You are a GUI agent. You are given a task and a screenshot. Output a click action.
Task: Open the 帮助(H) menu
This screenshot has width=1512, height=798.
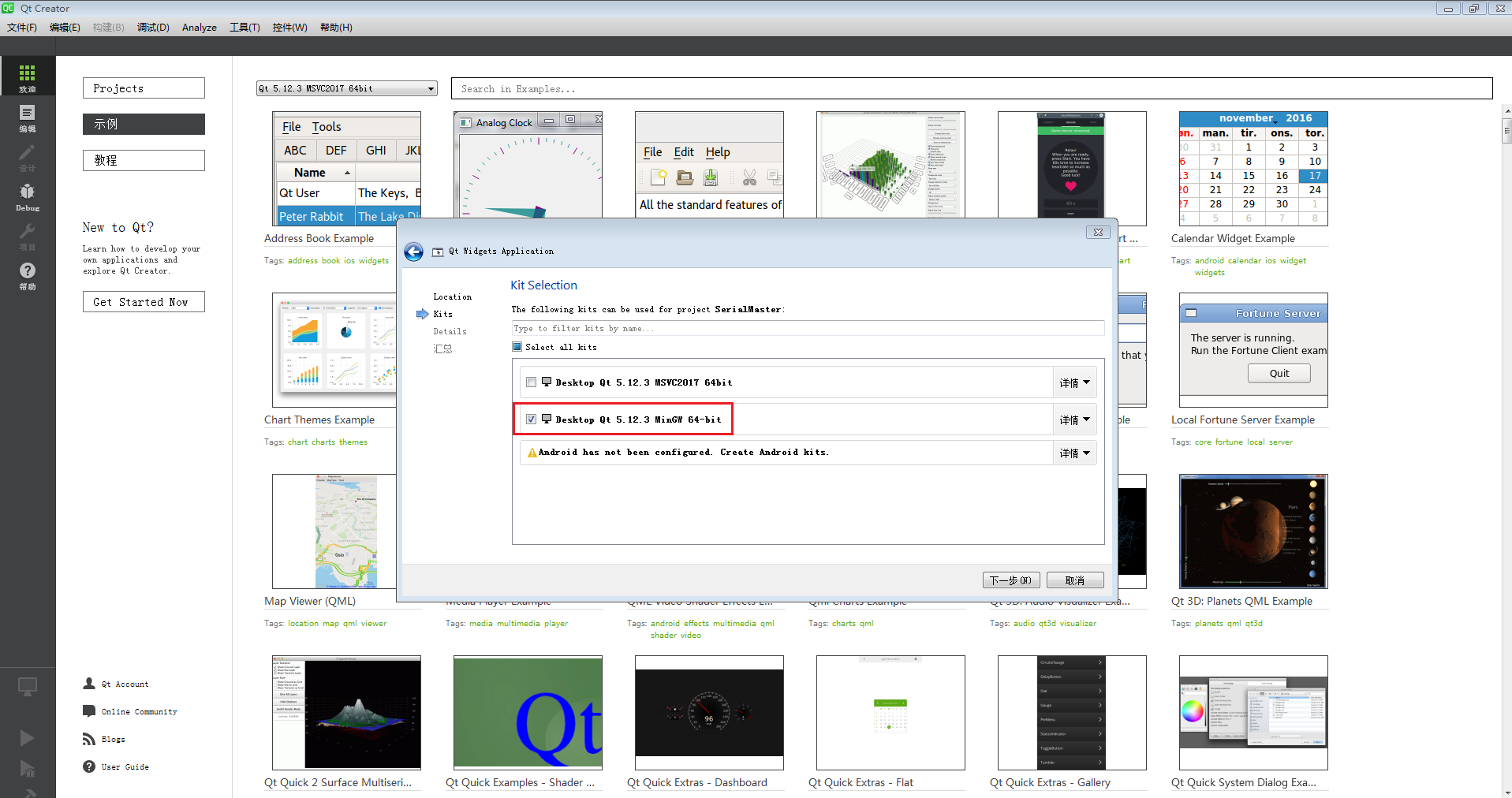point(336,27)
